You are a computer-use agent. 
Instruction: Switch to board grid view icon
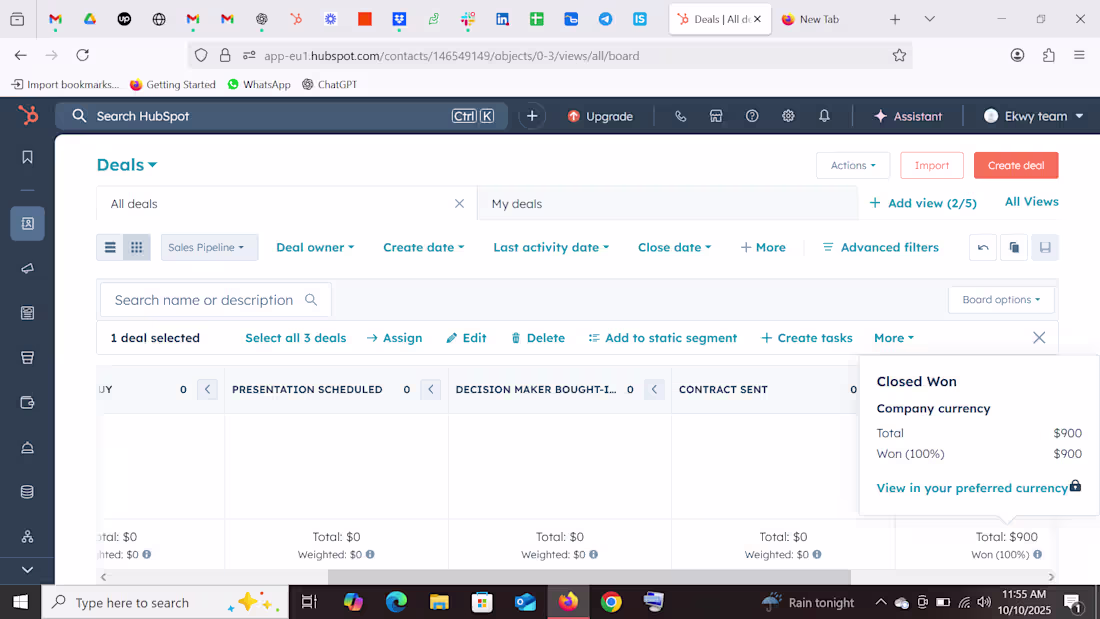[x=137, y=247]
